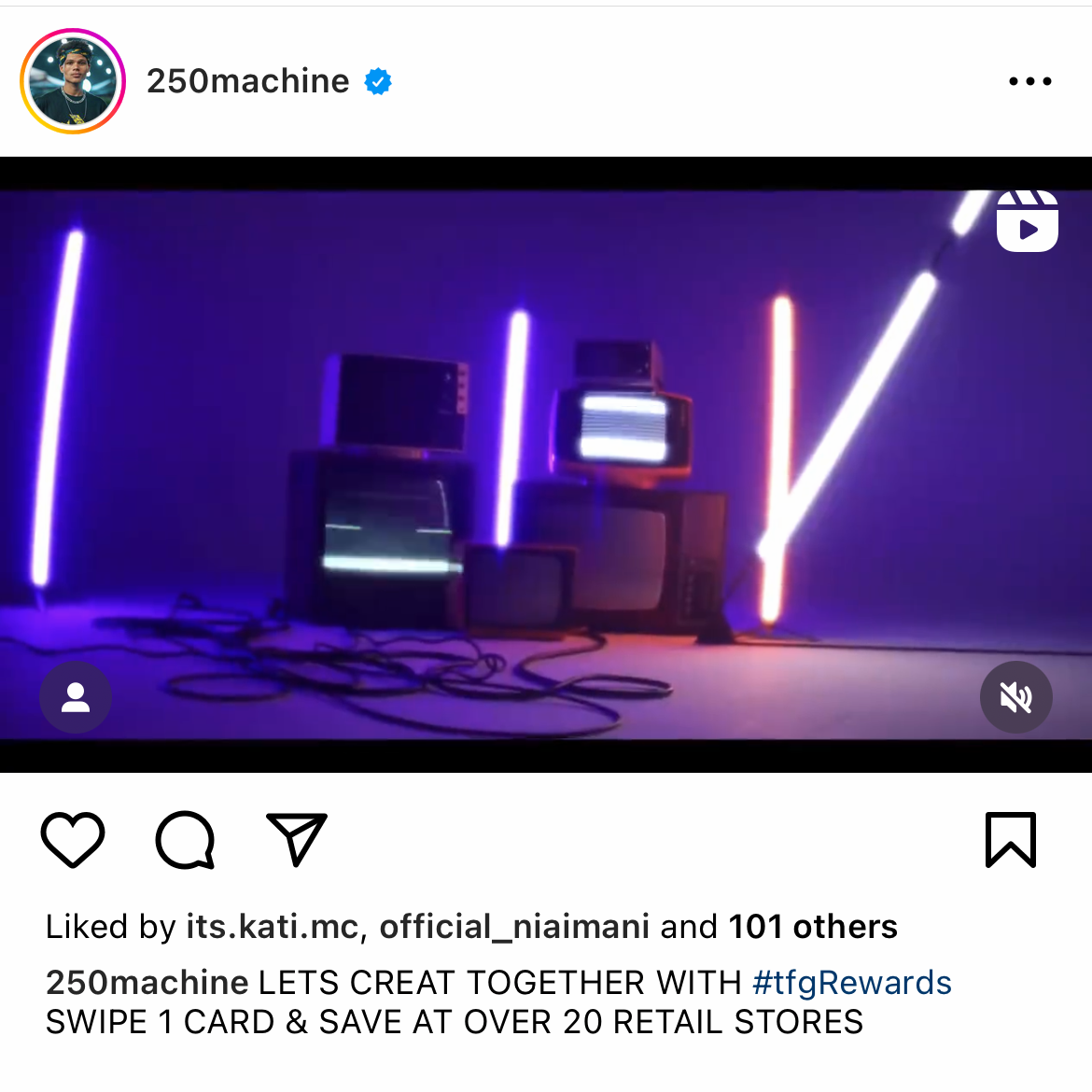This screenshot has width=1092, height=1092.
Task: View 250machine's story via profile picture
Action: [73, 81]
